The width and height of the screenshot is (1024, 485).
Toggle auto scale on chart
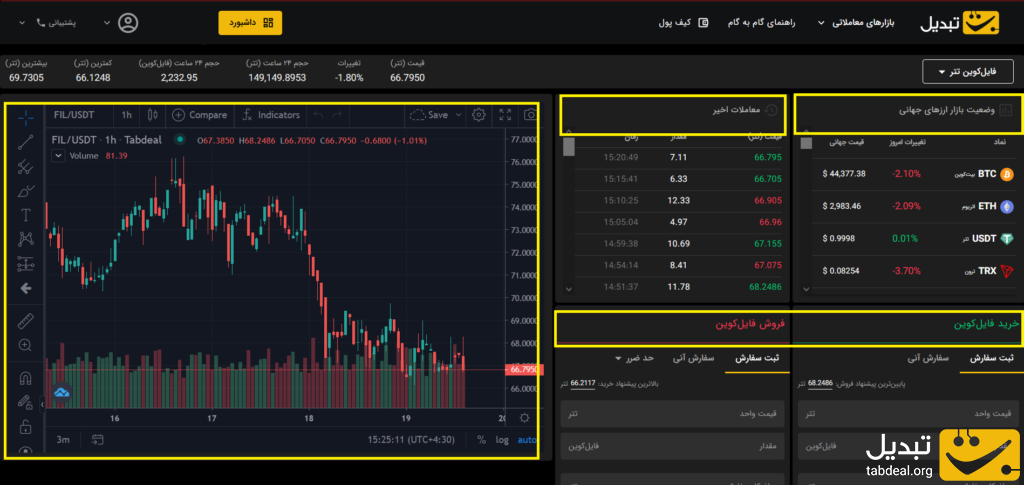526,439
